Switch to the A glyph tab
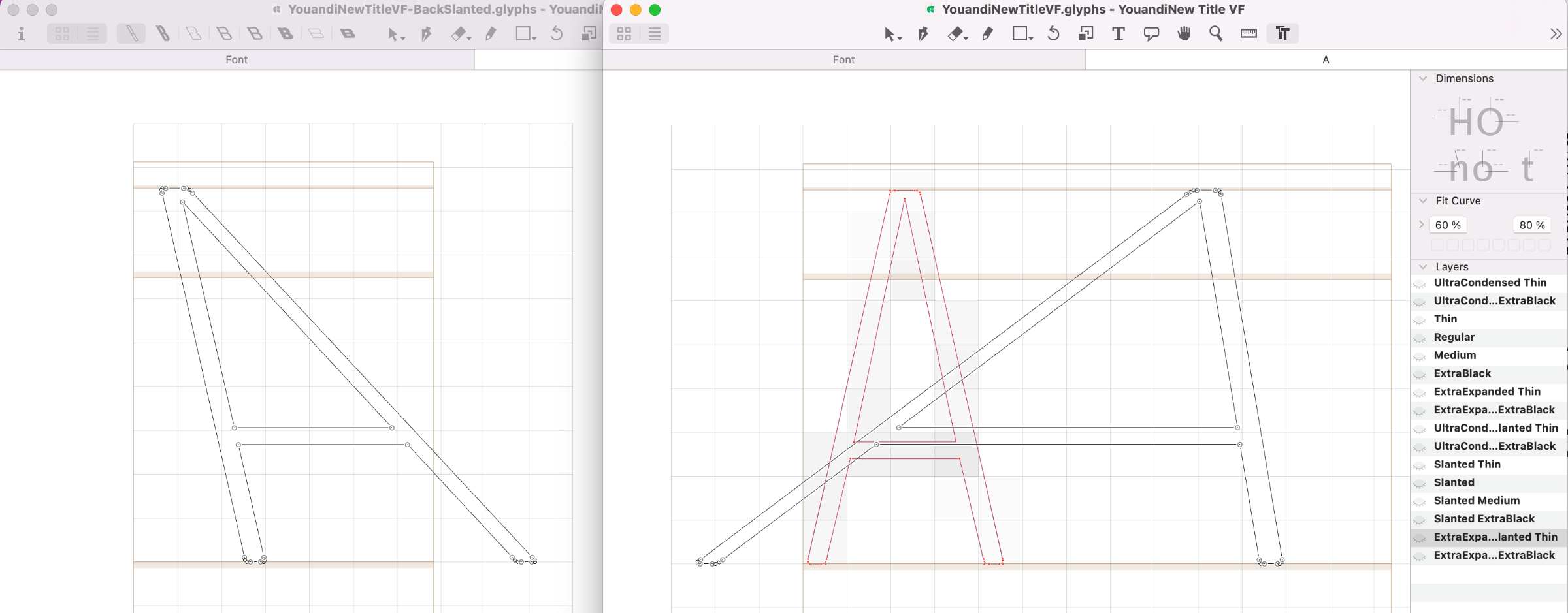The width and height of the screenshot is (1568, 613). tap(1326, 59)
